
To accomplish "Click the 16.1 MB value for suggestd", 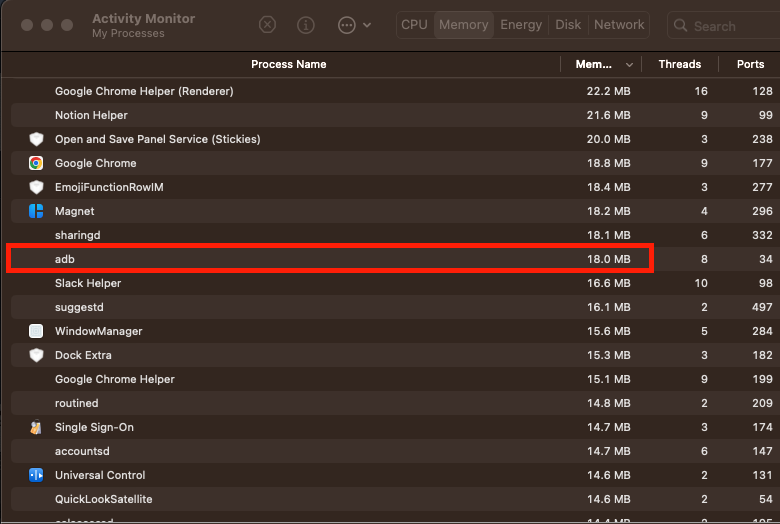I will point(608,307).
